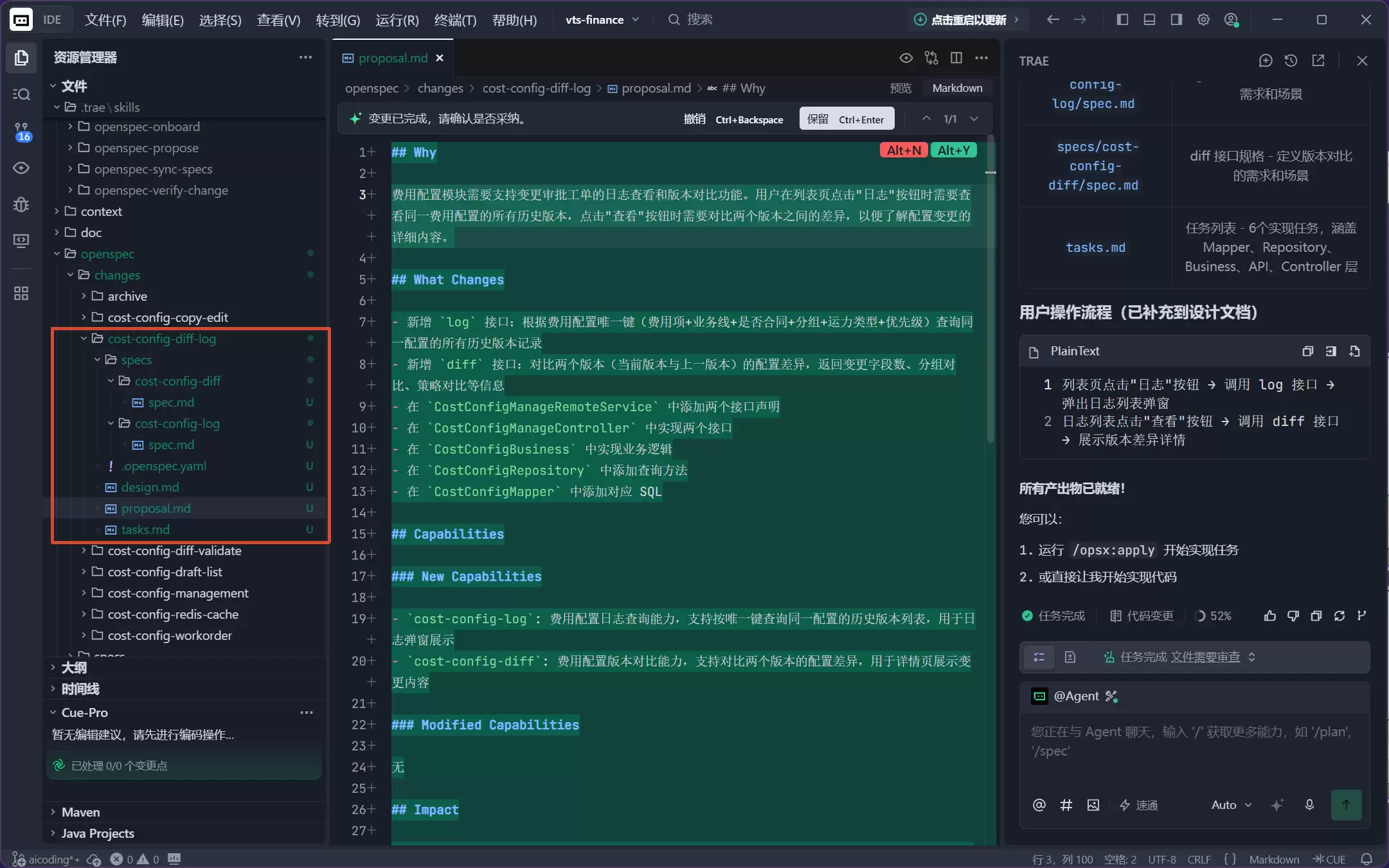The width and height of the screenshot is (1389, 868).
Task: Toggle 速通 fast mode in chat input
Action: [1138, 805]
